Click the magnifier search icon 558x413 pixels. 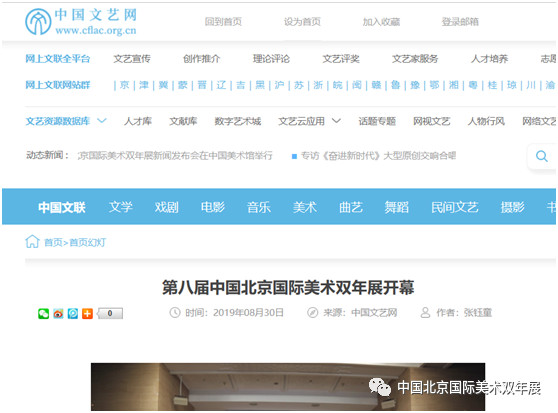point(541,156)
